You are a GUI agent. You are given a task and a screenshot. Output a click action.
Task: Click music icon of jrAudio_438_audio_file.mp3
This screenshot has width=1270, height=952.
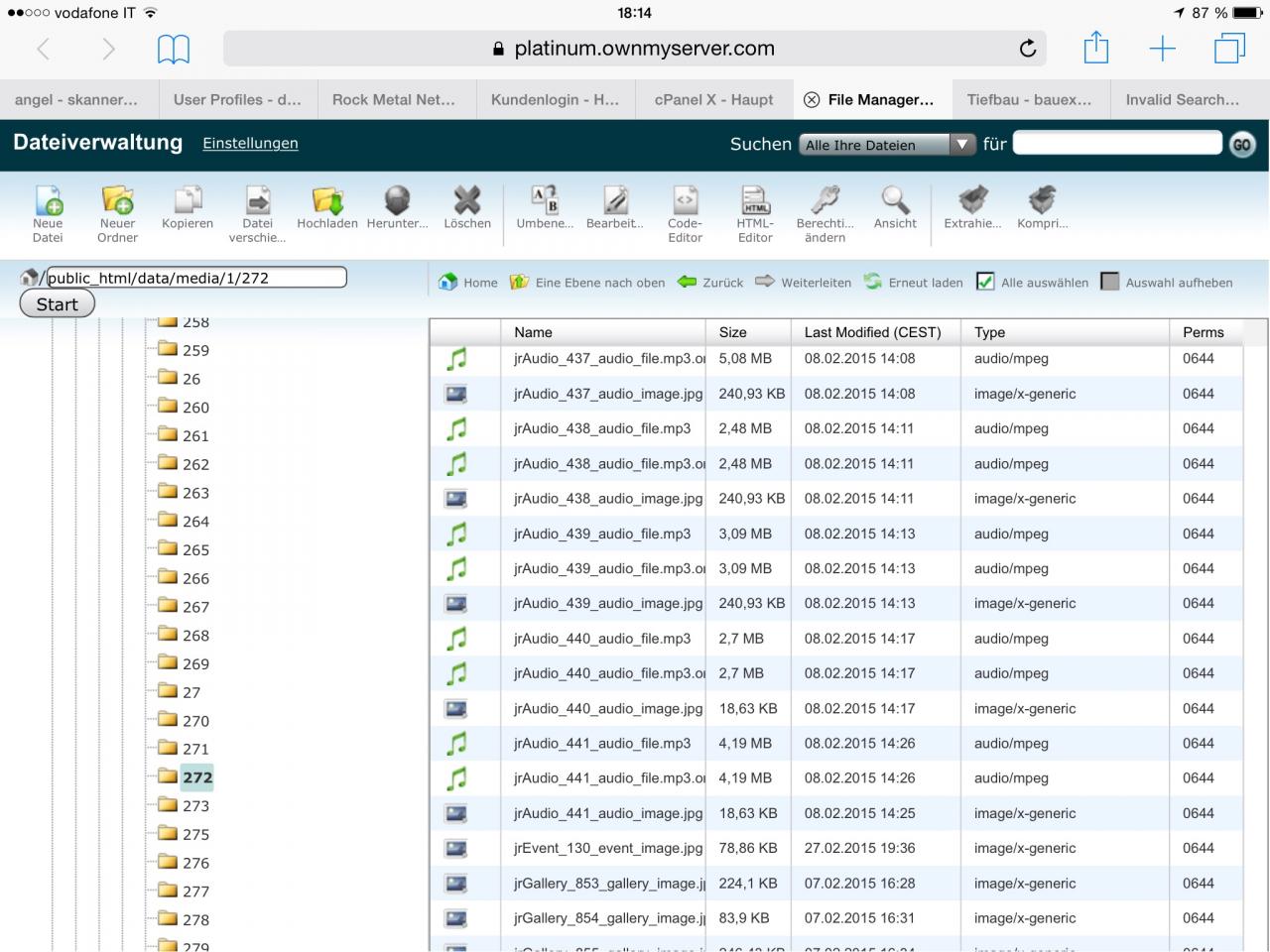point(456,429)
